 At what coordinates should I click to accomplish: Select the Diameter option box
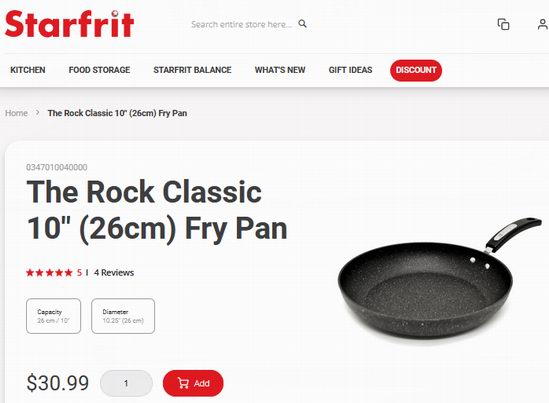pyautogui.click(x=123, y=316)
